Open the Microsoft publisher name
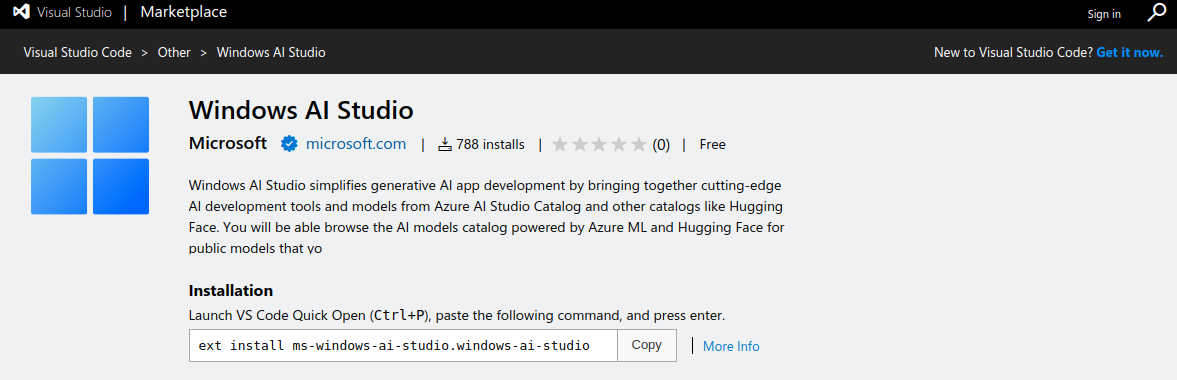 pyautogui.click(x=228, y=143)
